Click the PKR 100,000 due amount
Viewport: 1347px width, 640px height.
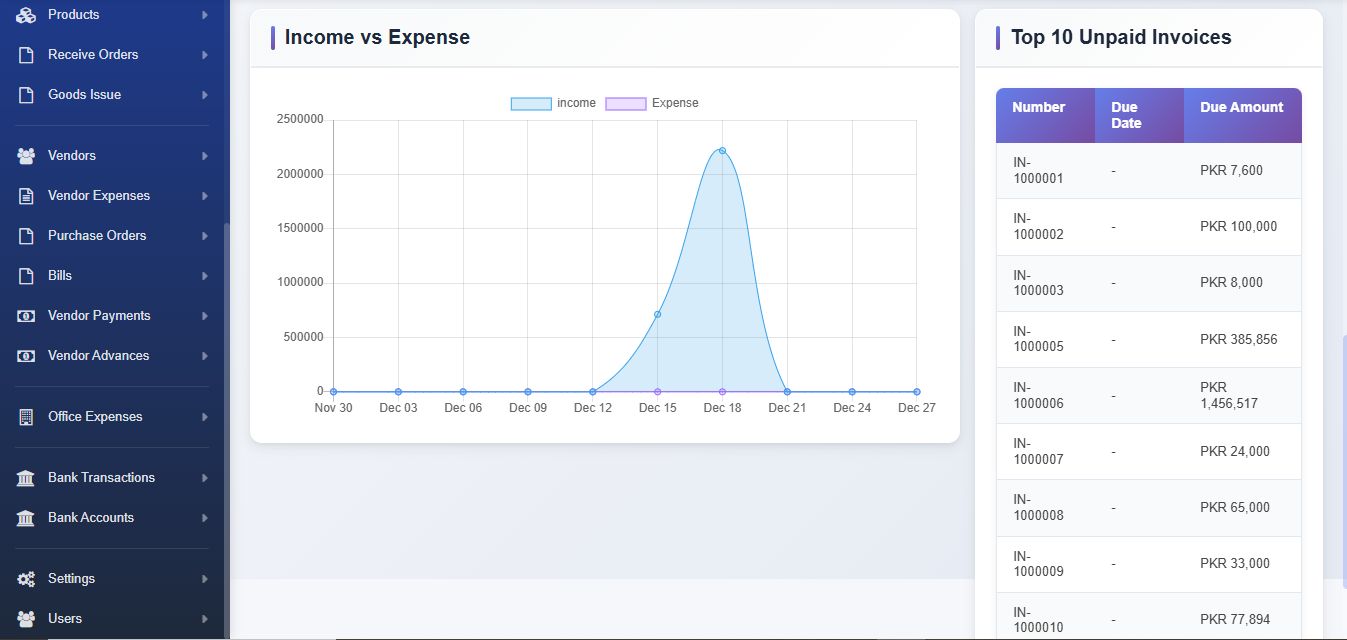[1239, 227]
